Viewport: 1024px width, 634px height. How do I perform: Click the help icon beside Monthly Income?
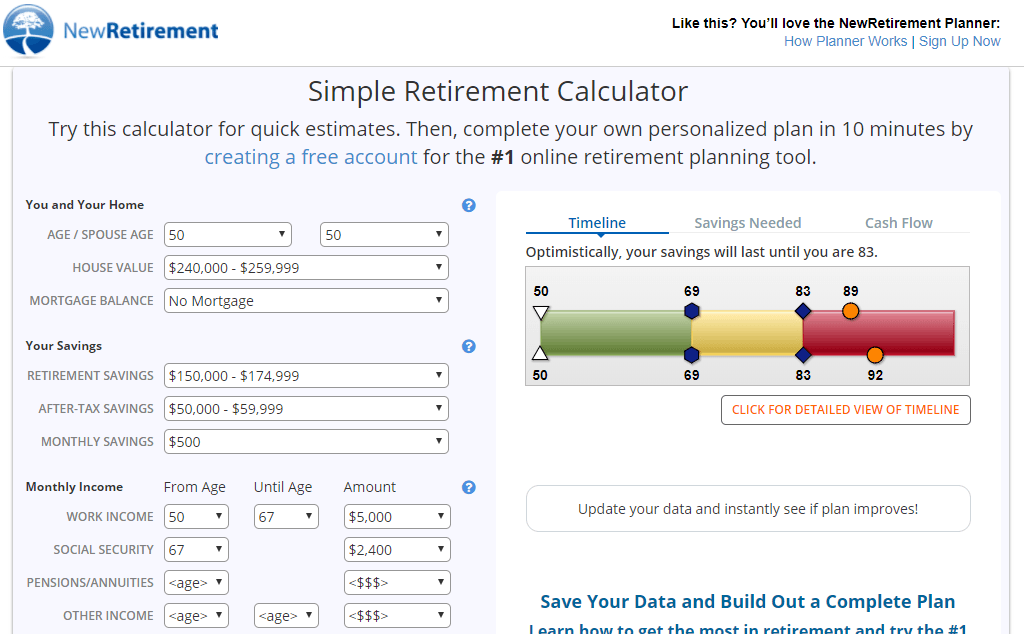468,487
